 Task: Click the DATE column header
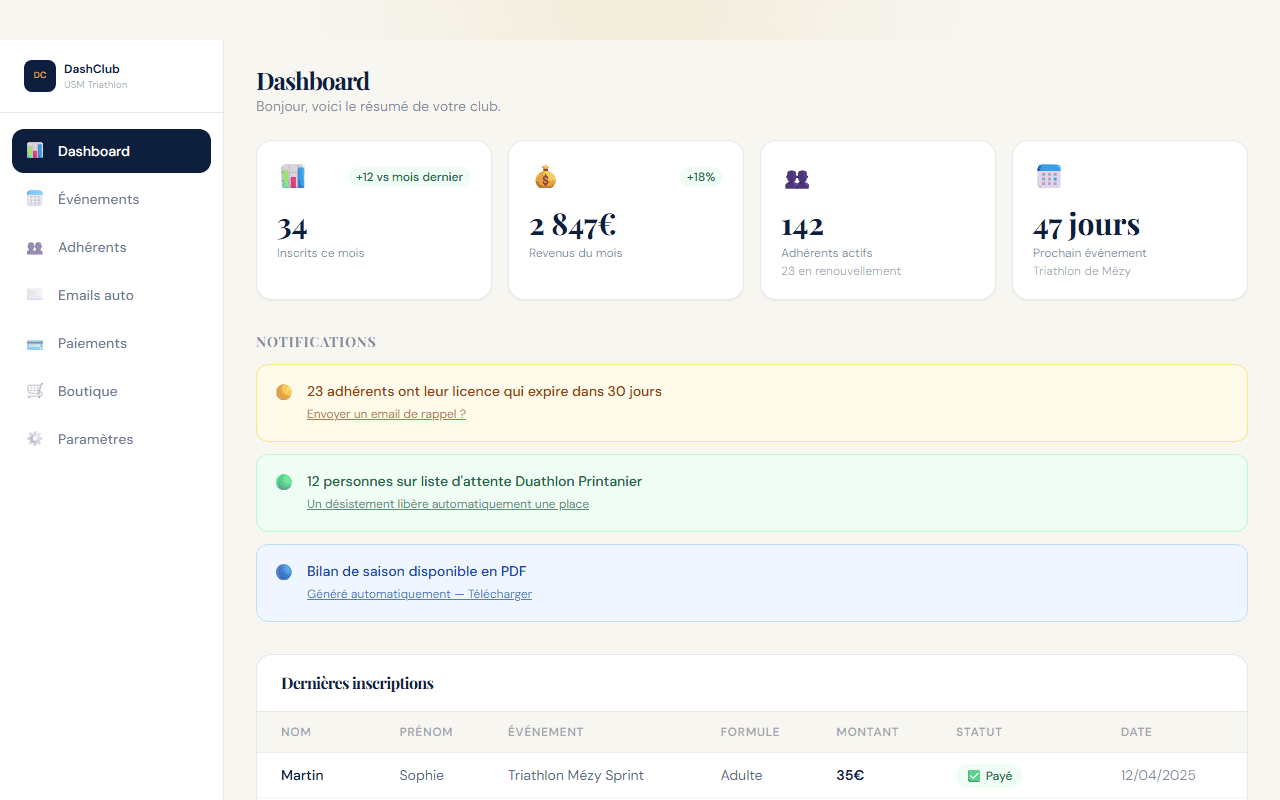[x=1136, y=732]
